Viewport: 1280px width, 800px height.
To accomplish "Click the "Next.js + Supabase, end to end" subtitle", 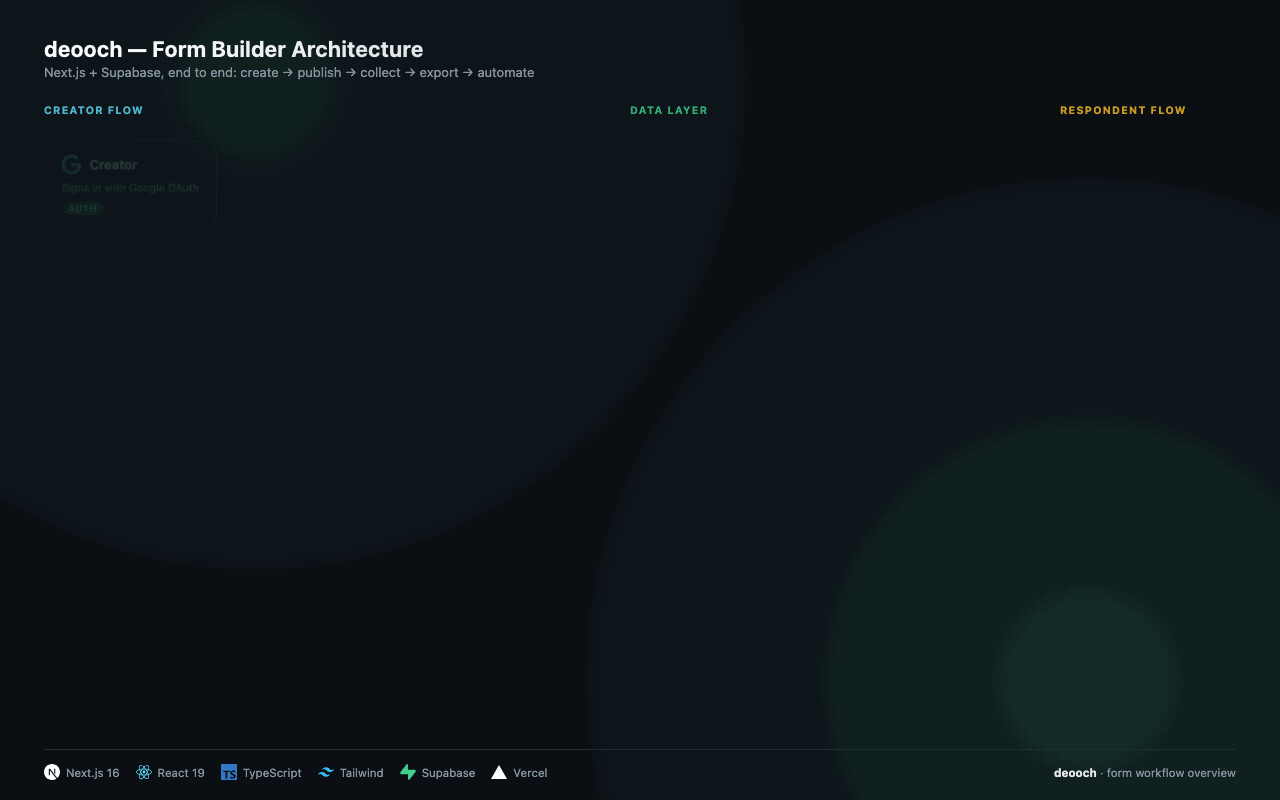I will click(x=289, y=73).
